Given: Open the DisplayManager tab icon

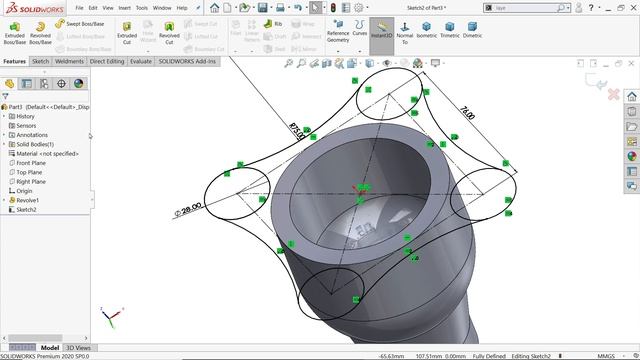Looking at the screenshot, I should [78, 84].
